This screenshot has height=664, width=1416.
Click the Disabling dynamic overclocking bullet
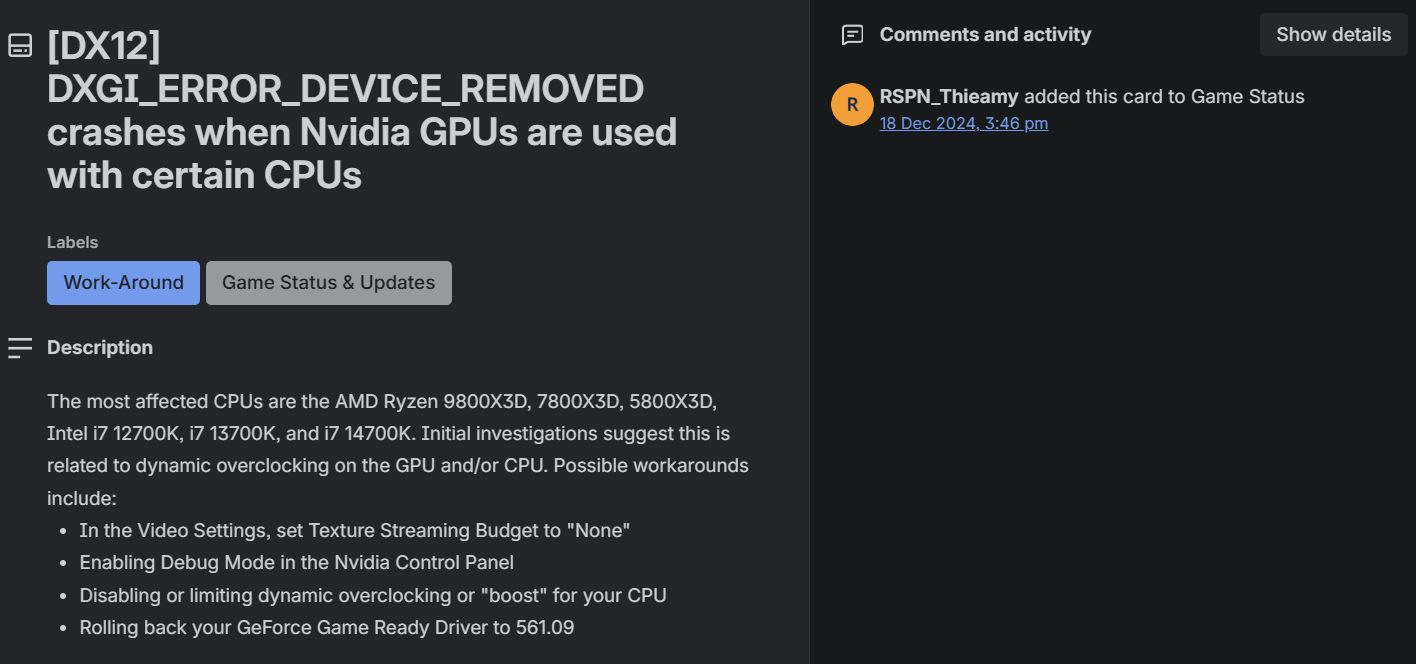point(373,595)
